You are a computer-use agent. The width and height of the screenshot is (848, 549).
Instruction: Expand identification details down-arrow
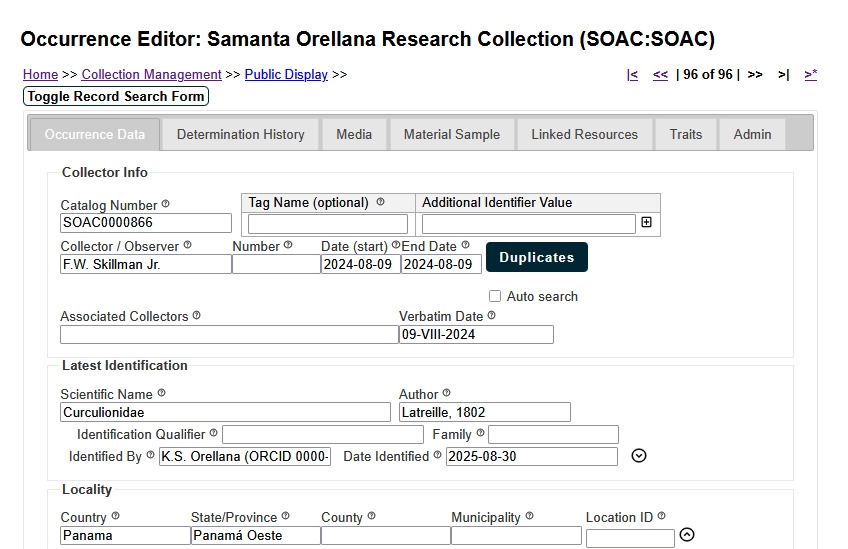pos(640,456)
